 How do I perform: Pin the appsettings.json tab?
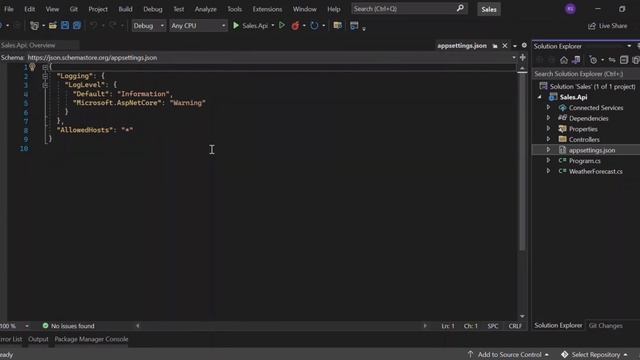tap(495, 46)
